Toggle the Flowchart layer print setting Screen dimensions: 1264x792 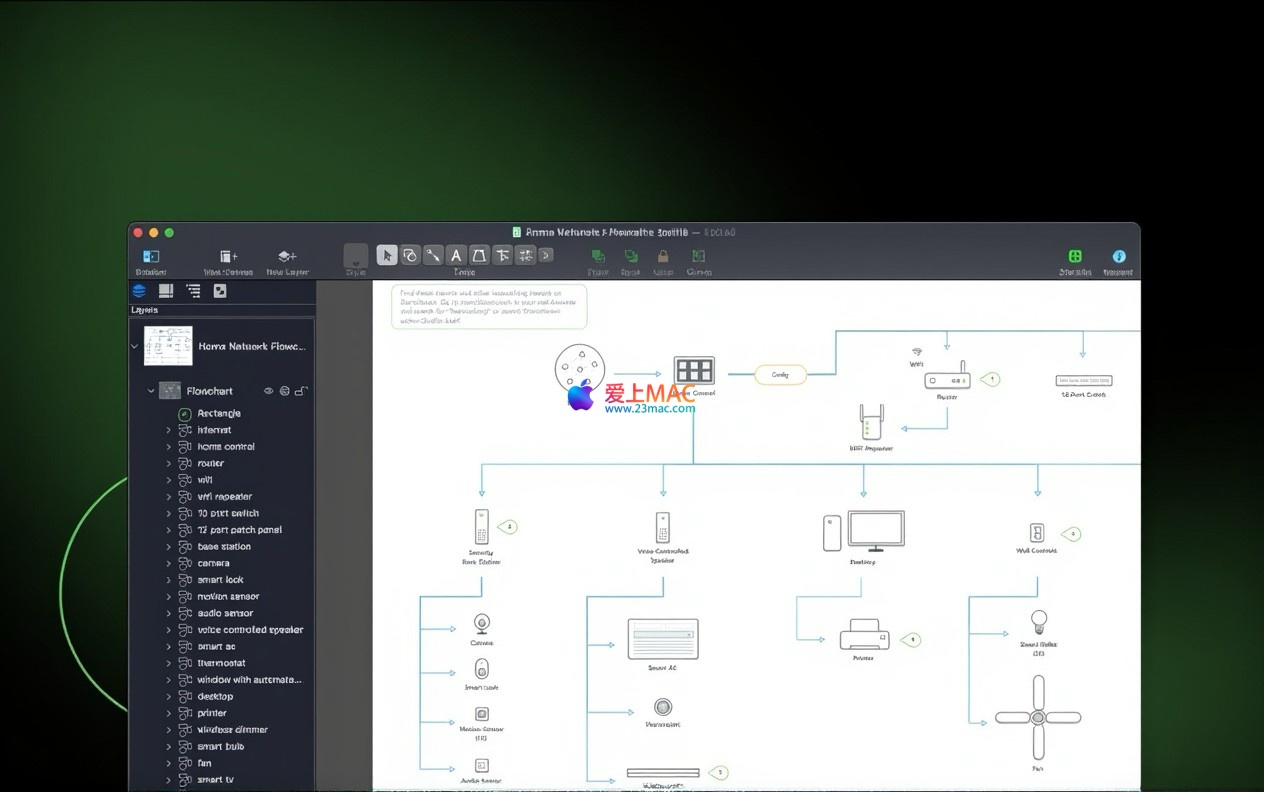[x=285, y=391]
